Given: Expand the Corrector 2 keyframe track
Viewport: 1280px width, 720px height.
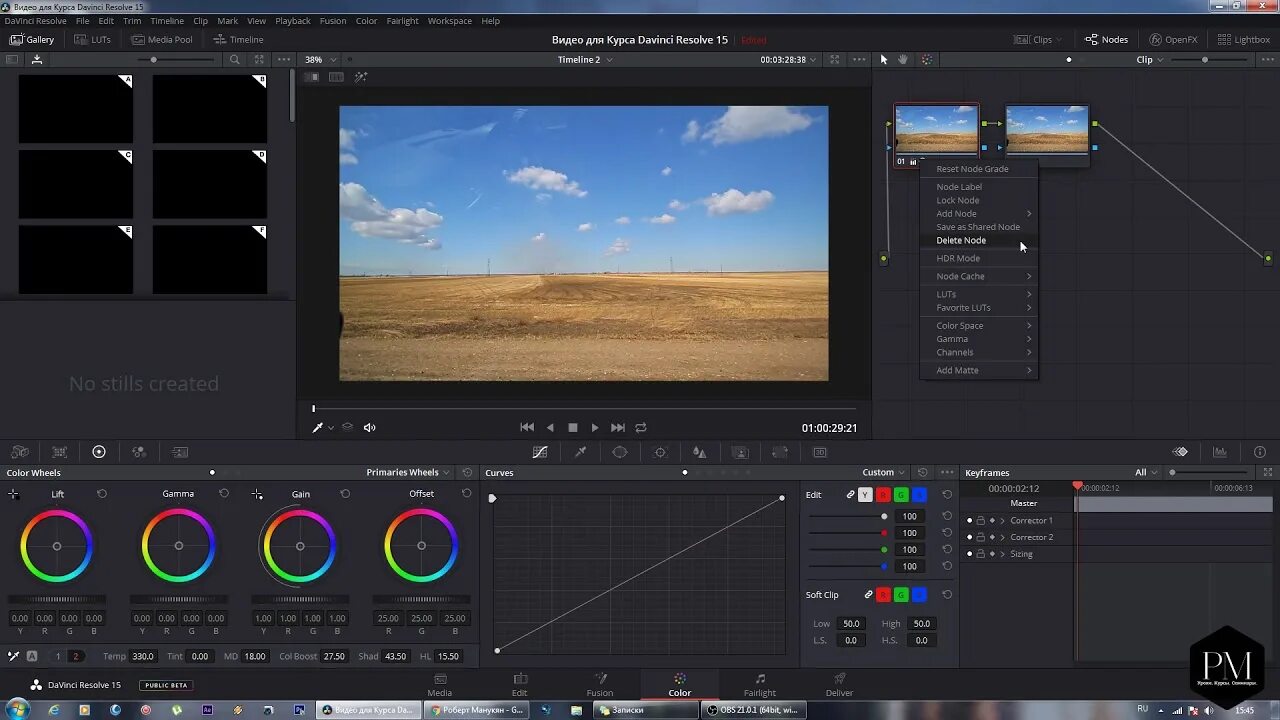Looking at the screenshot, I should click(x=1003, y=538).
